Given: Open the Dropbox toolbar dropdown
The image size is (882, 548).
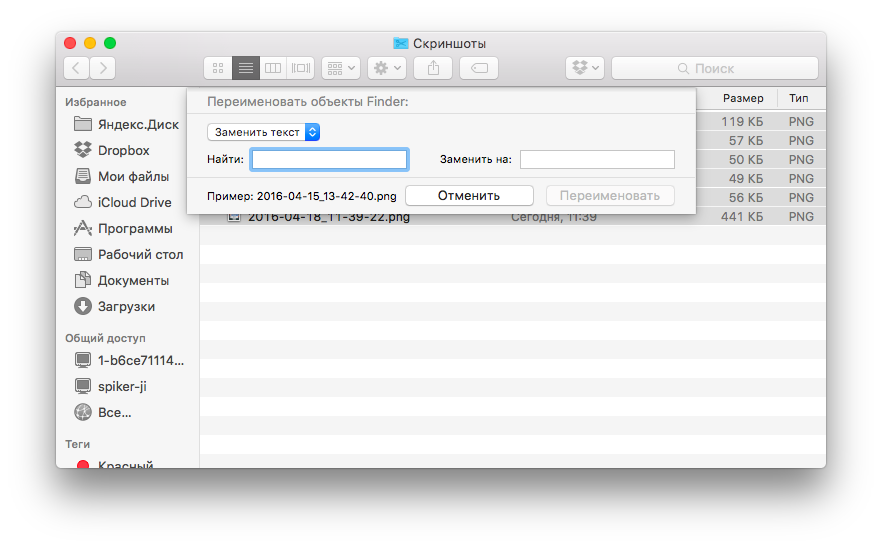Looking at the screenshot, I should (585, 68).
